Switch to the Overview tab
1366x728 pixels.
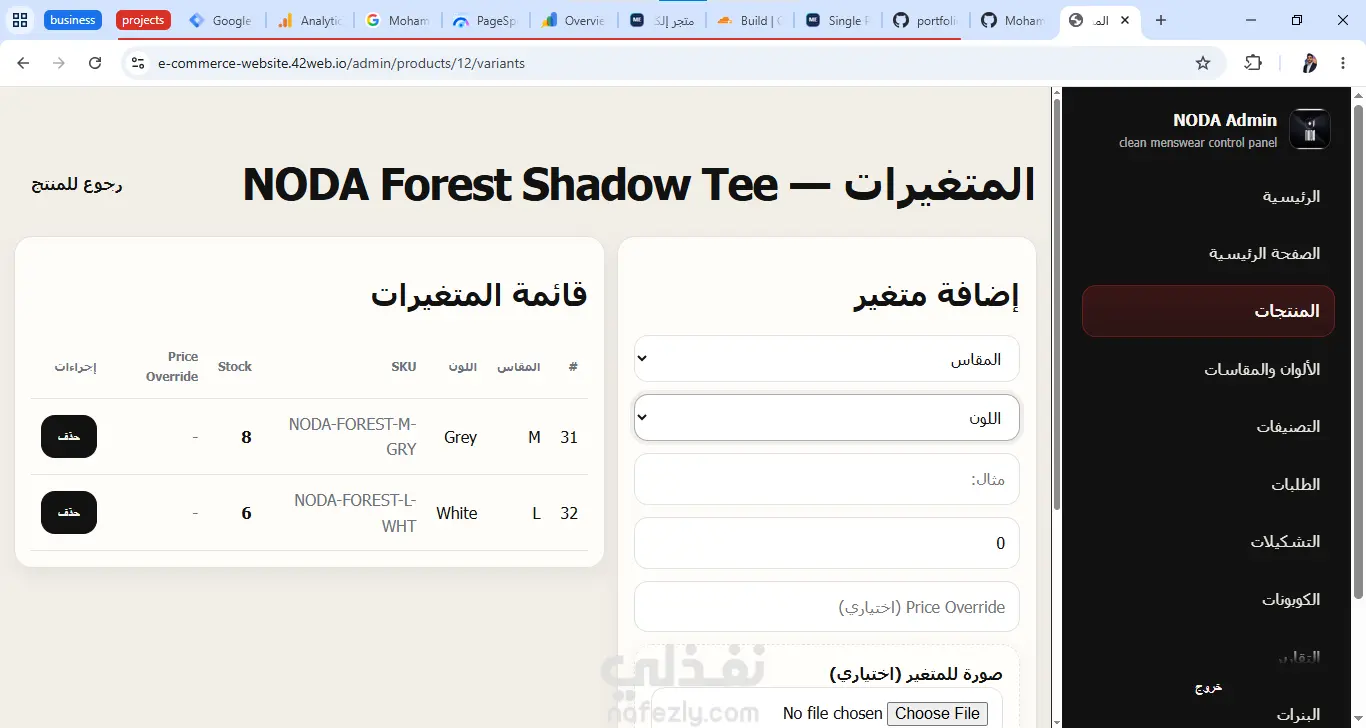[x=574, y=20]
